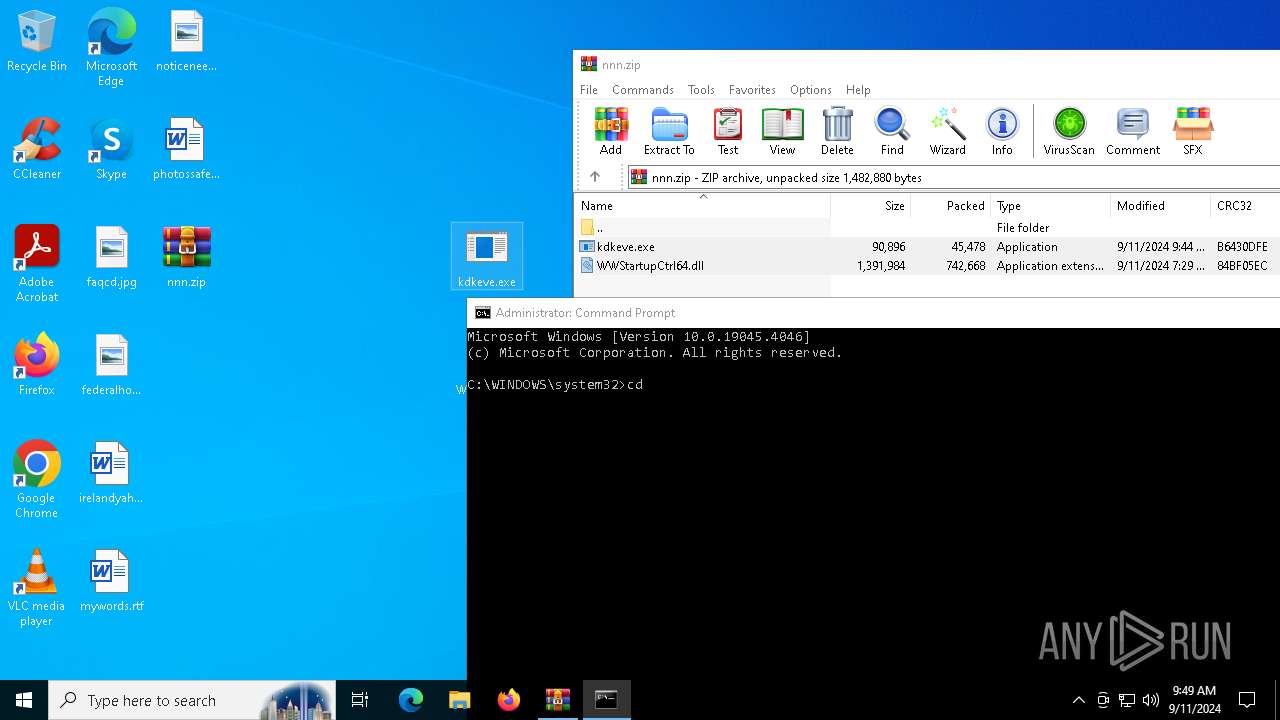Select kdkeve.exe in the archive list
Screen dimensions: 1280x720
coord(927,247)
